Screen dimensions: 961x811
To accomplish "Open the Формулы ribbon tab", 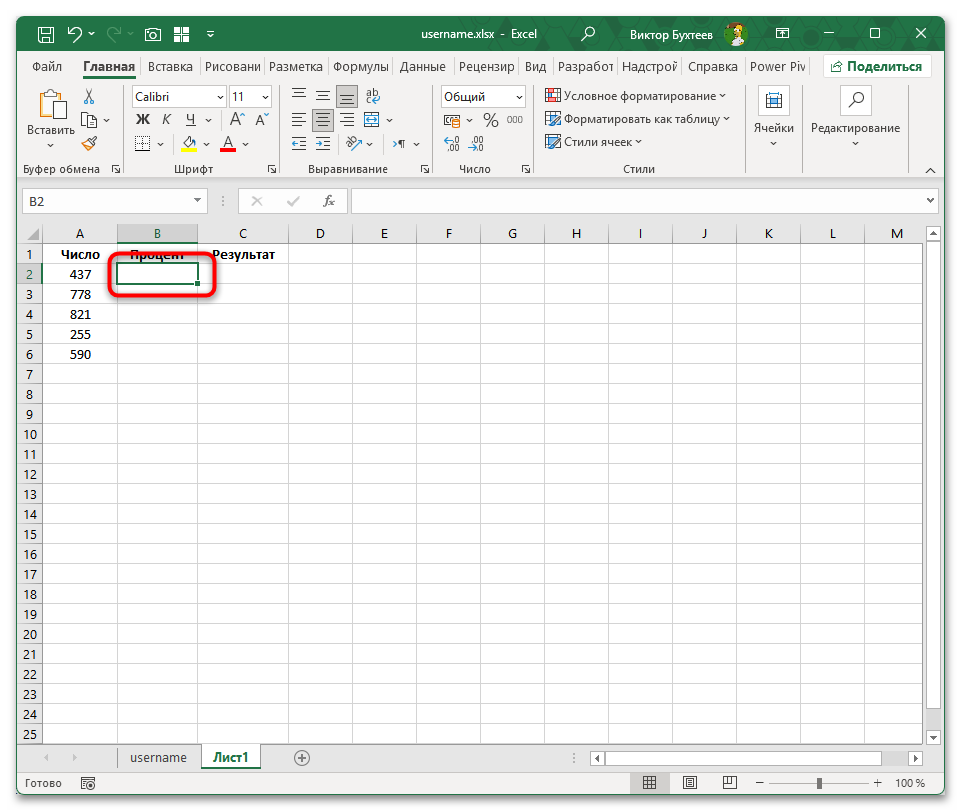I will [x=361, y=66].
